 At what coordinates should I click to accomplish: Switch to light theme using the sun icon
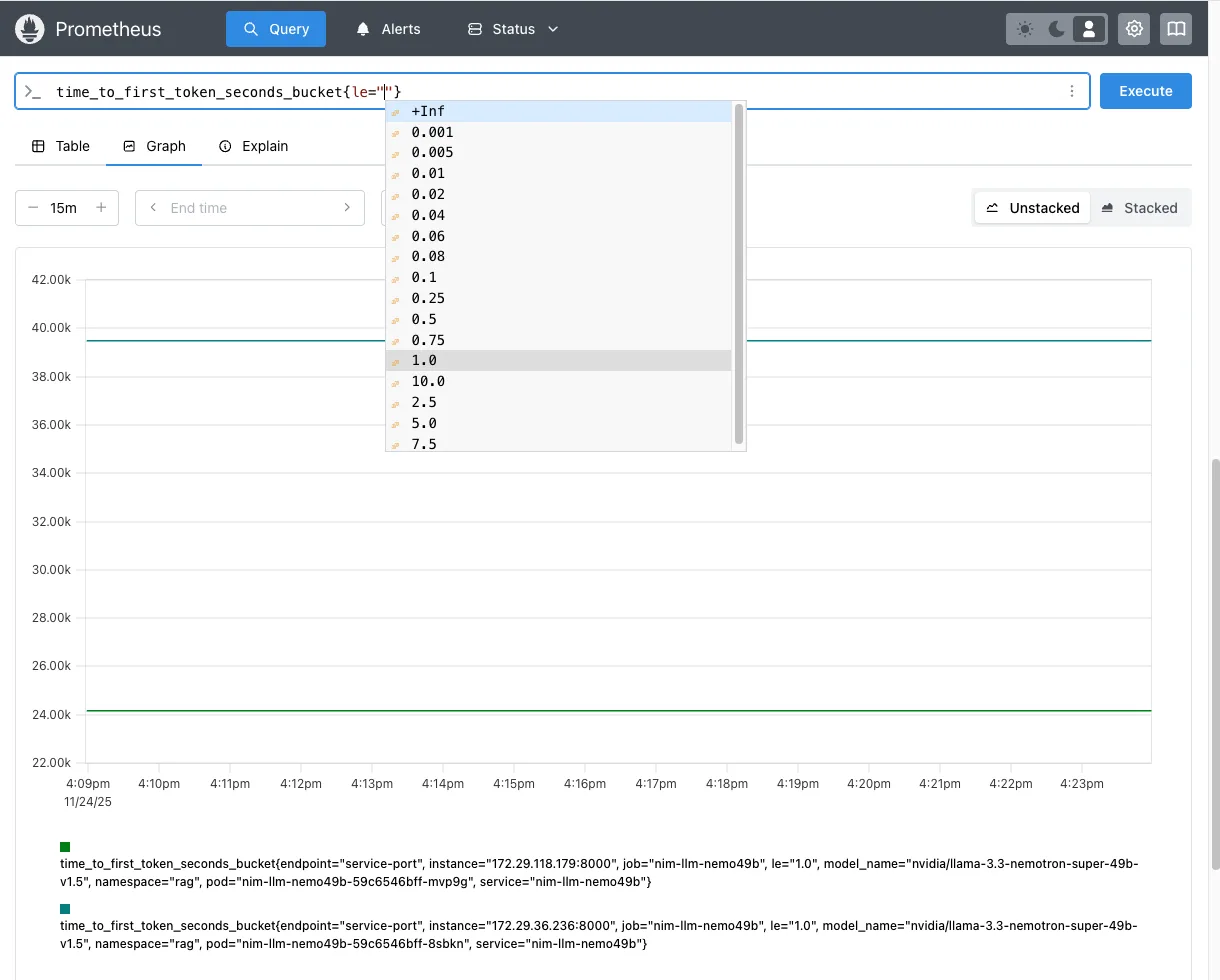(1024, 29)
